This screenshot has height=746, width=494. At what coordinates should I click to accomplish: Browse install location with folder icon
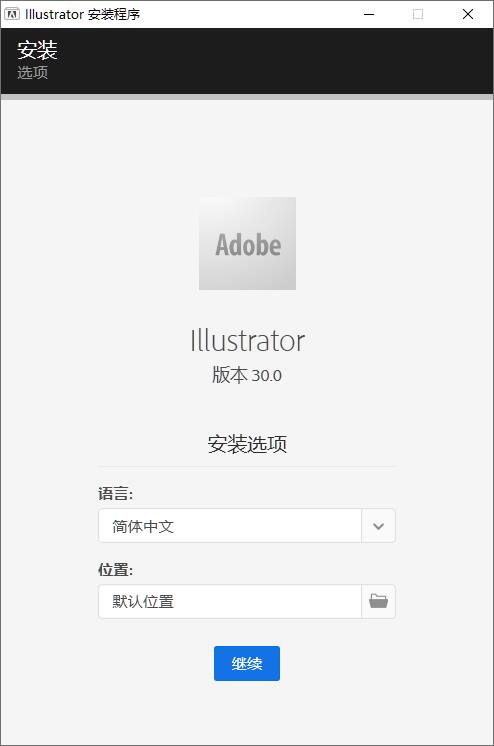point(378,601)
